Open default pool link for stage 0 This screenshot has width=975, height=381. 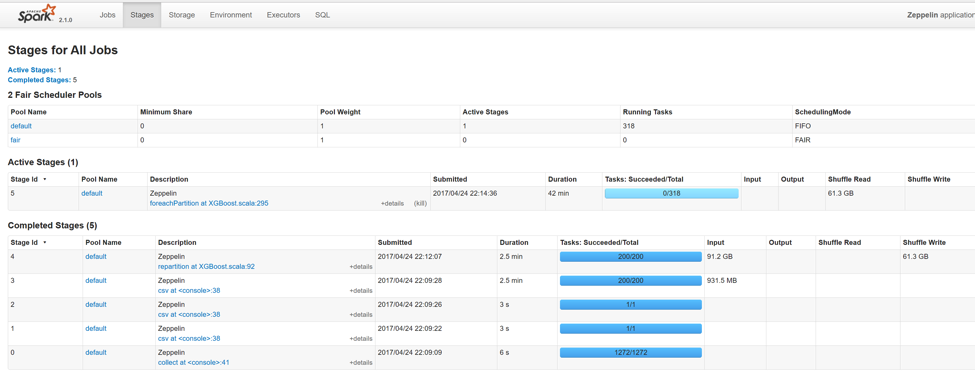click(x=96, y=352)
